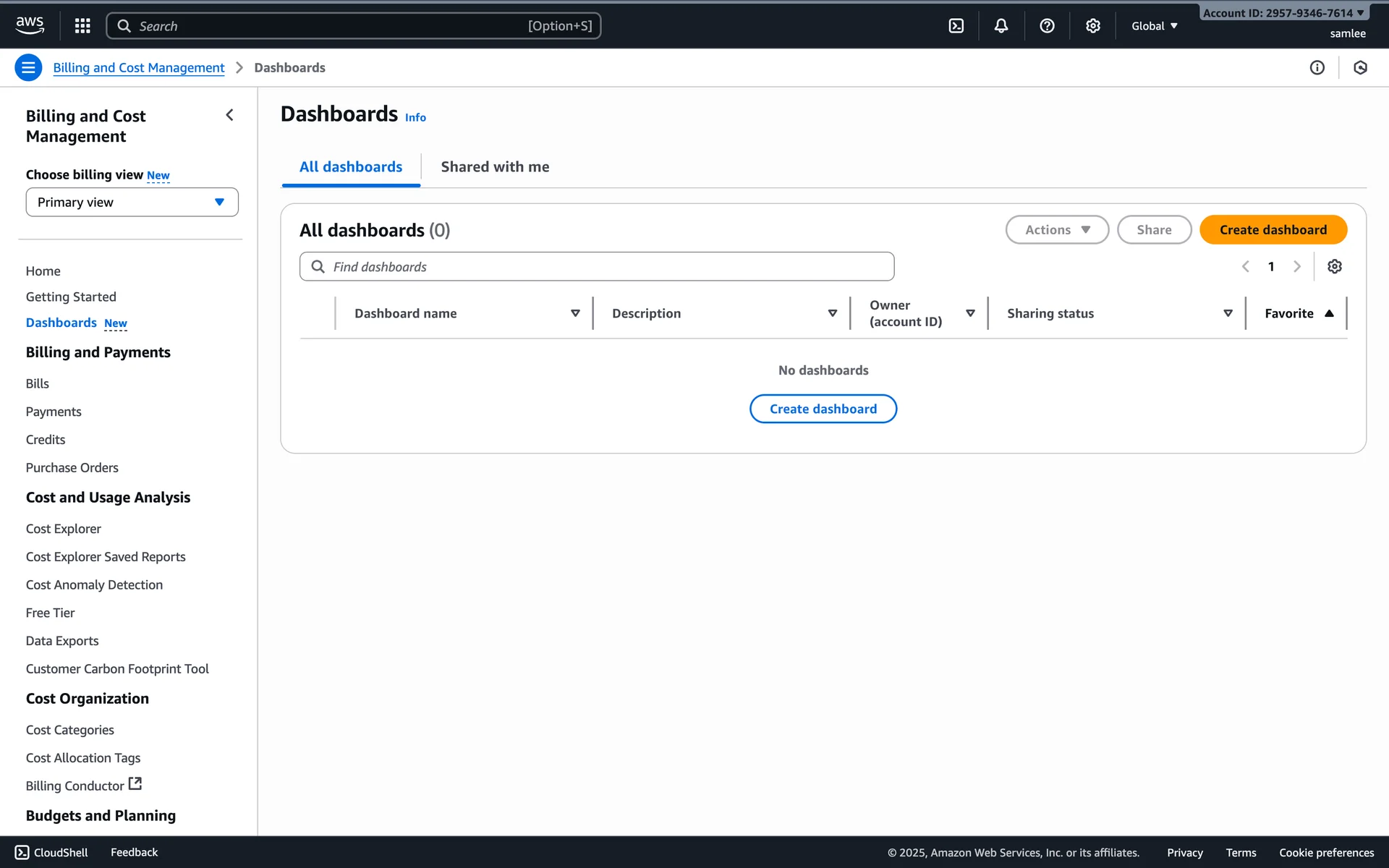Expand the Primary view billing dropdown
This screenshot has height=868, width=1389.
[x=132, y=203]
